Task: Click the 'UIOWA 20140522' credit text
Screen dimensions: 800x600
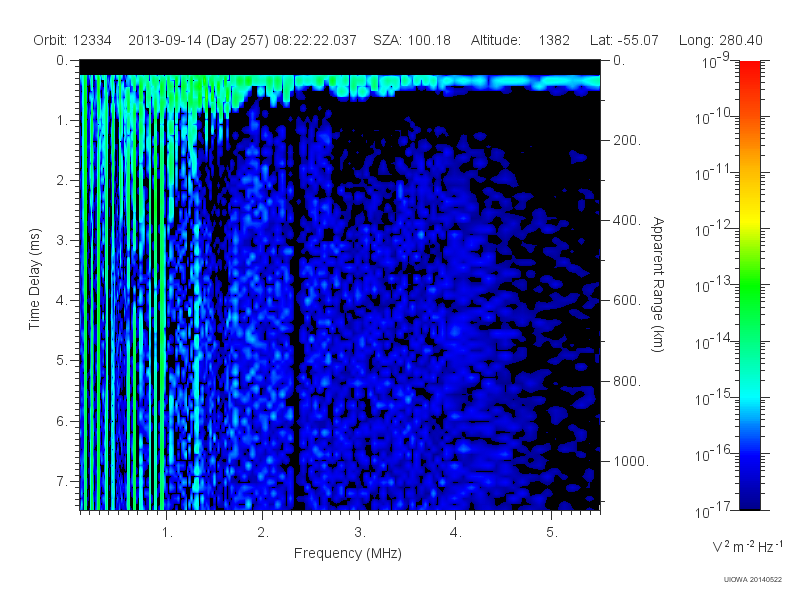Action: [753, 579]
